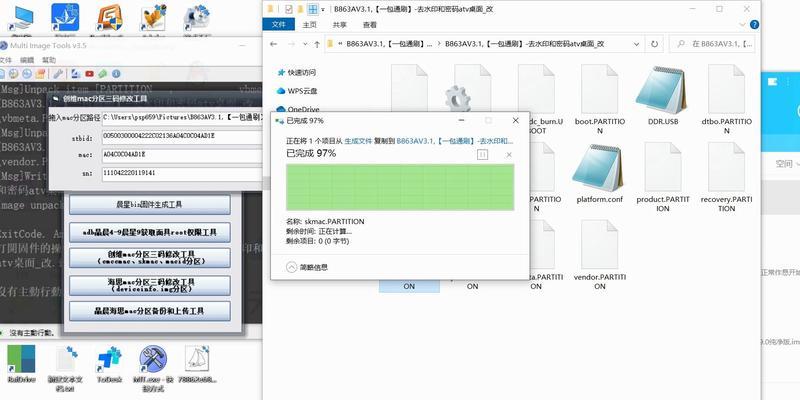800x400 pixels.
Task: Click the wrench settings toolbar icon
Action: (58, 74)
